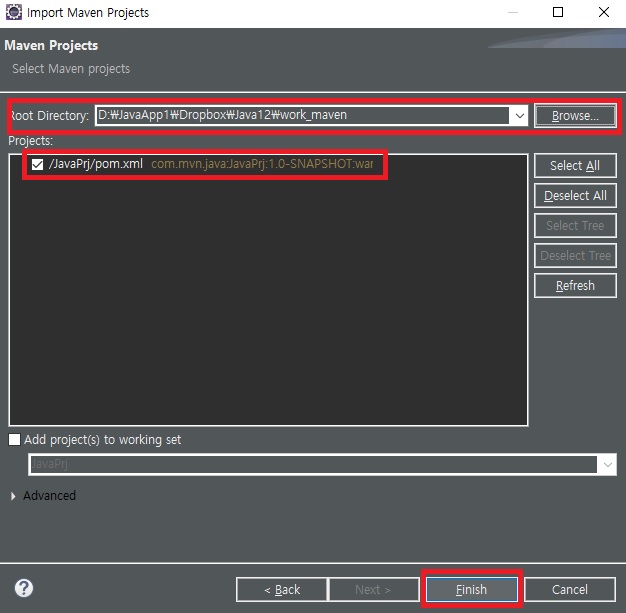Viewport: 626px width, 613px height.
Task: Maximize the Import Maven Projects window
Action: (x=558, y=12)
